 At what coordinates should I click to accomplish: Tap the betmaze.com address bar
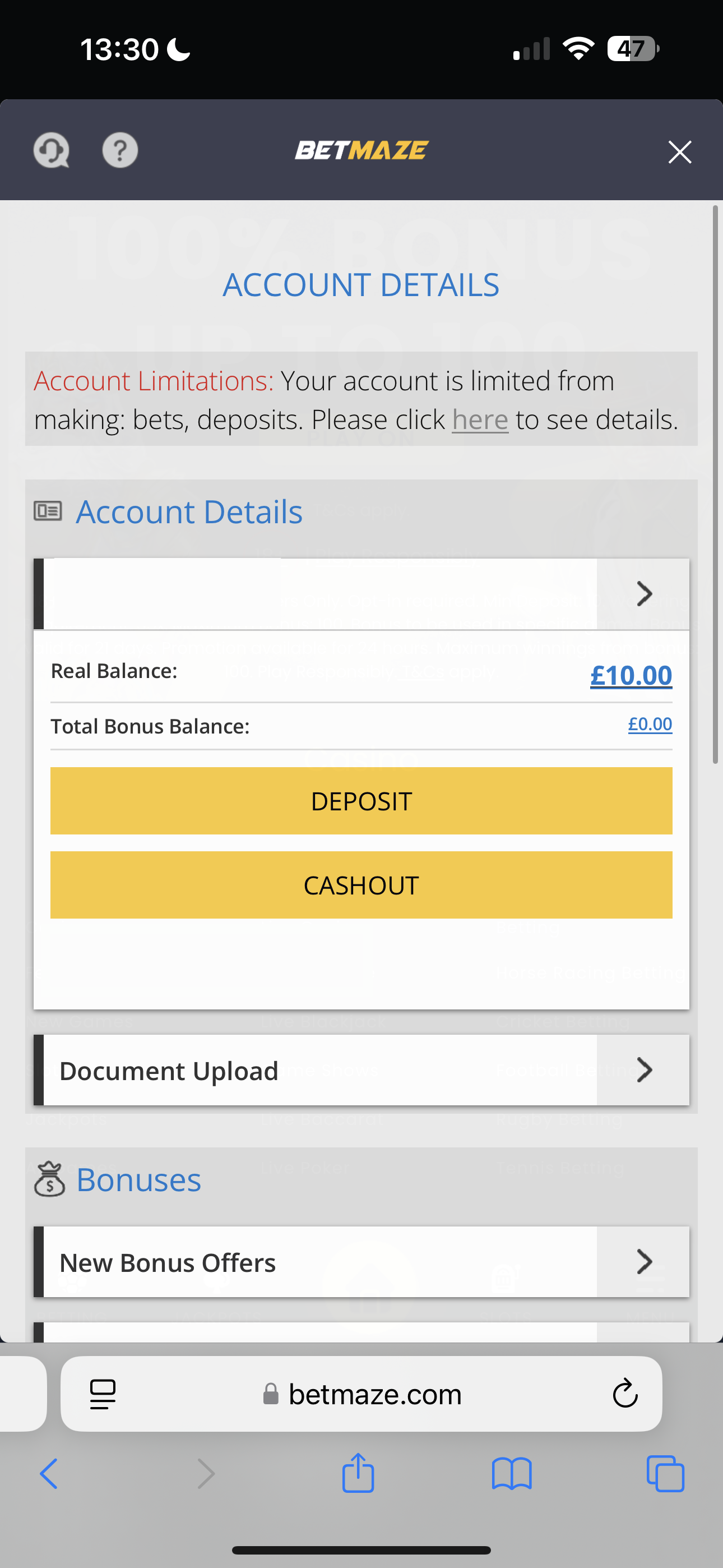click(365, 1394)
